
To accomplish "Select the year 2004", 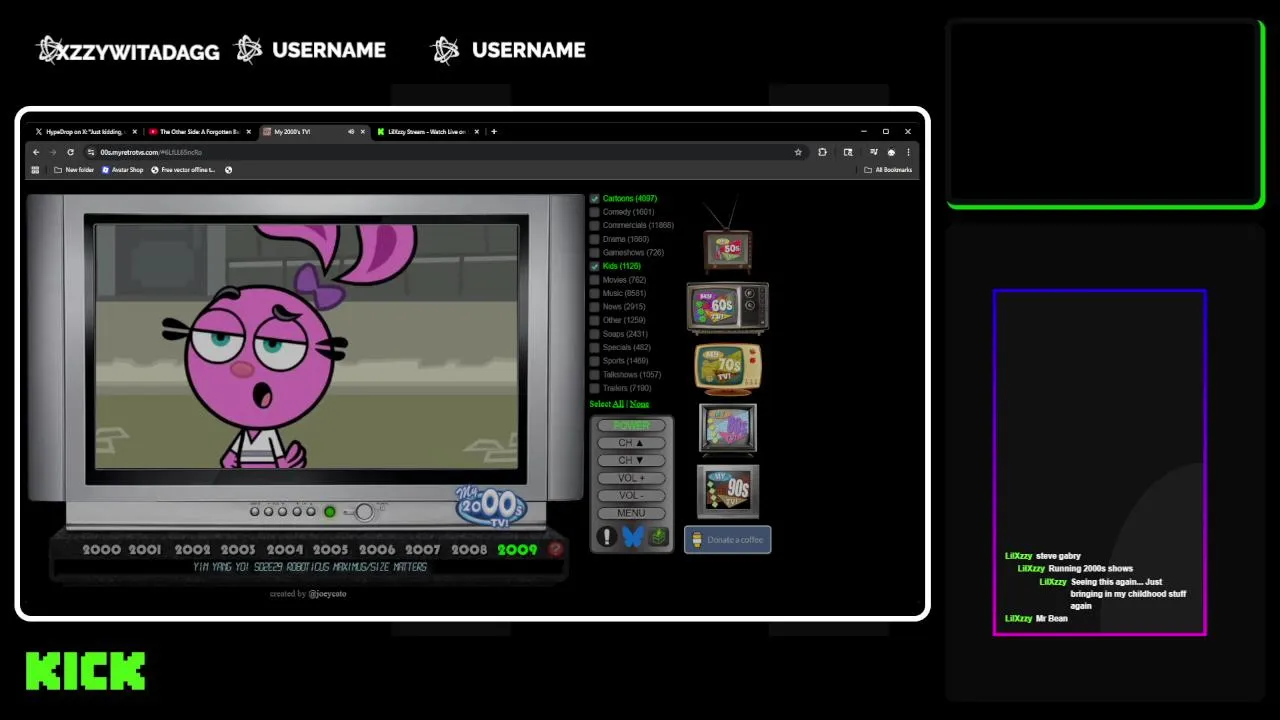I will point(285,549).
